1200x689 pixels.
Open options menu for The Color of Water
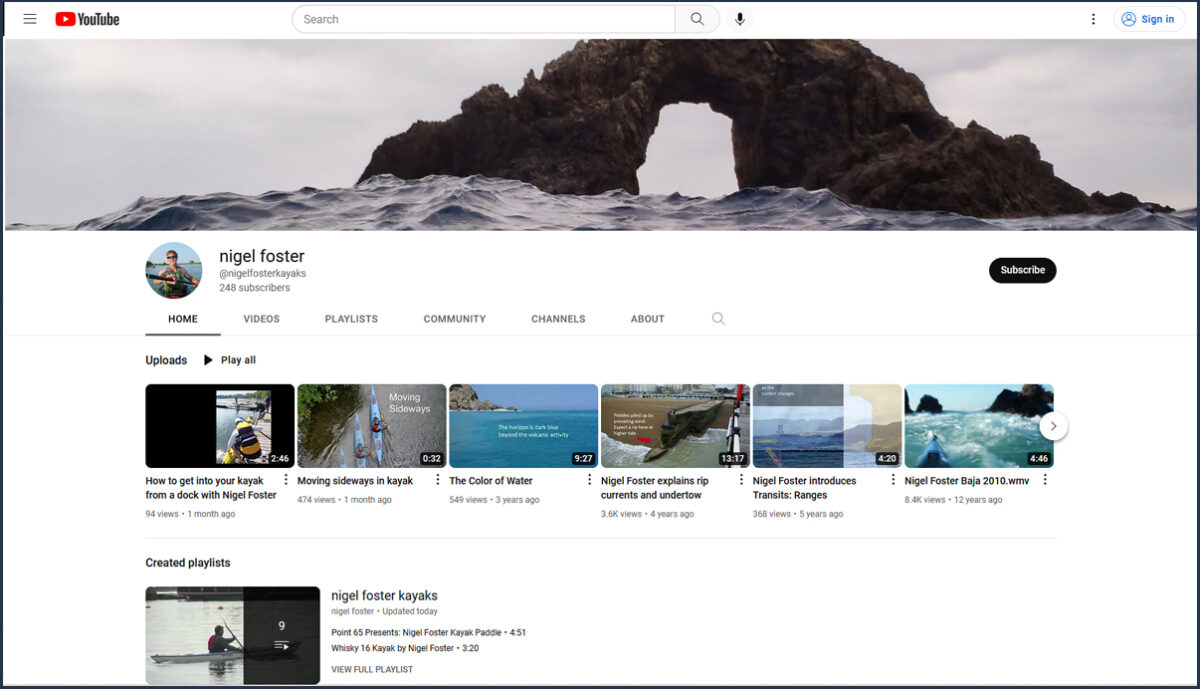(x=589, y=480)
